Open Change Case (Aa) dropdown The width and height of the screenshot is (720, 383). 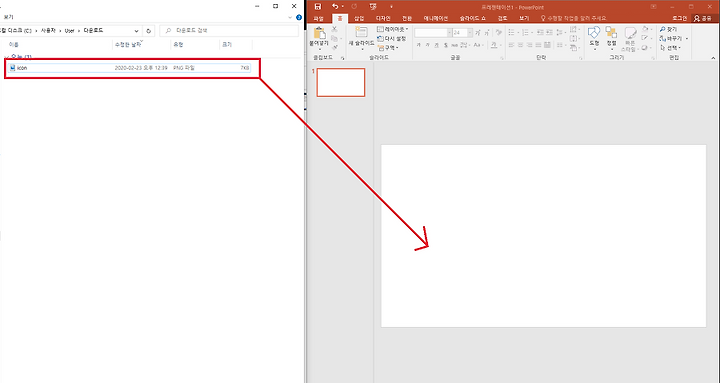click(478, 45)
